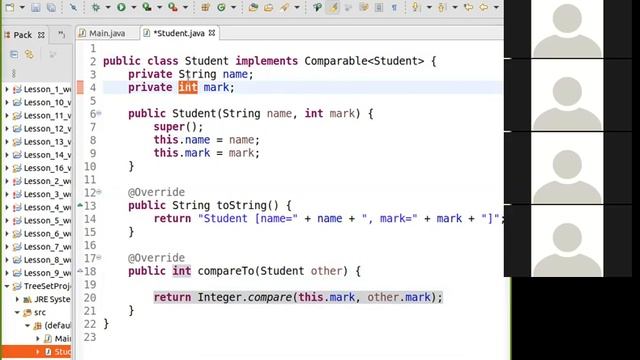Image resolution: width=640 pixels, height=360 pixels.
Task: Click the Open Task icon
Action: (x=269, y=7)
